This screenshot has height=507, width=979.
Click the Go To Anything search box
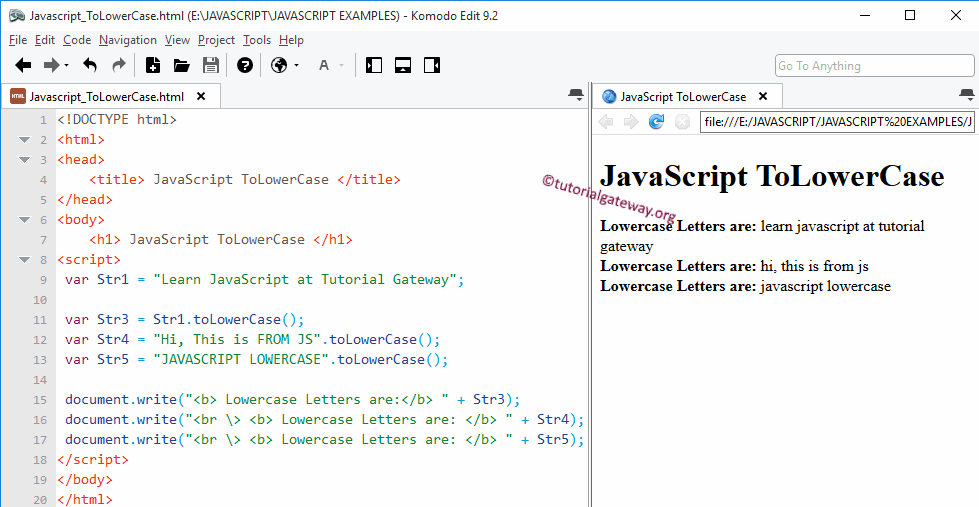[874, 66]
